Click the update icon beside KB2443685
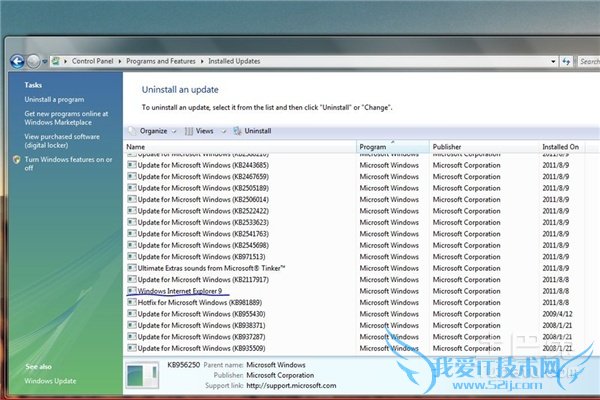The image size is (600, 400). pyautogui.click(x=132, y=165)
